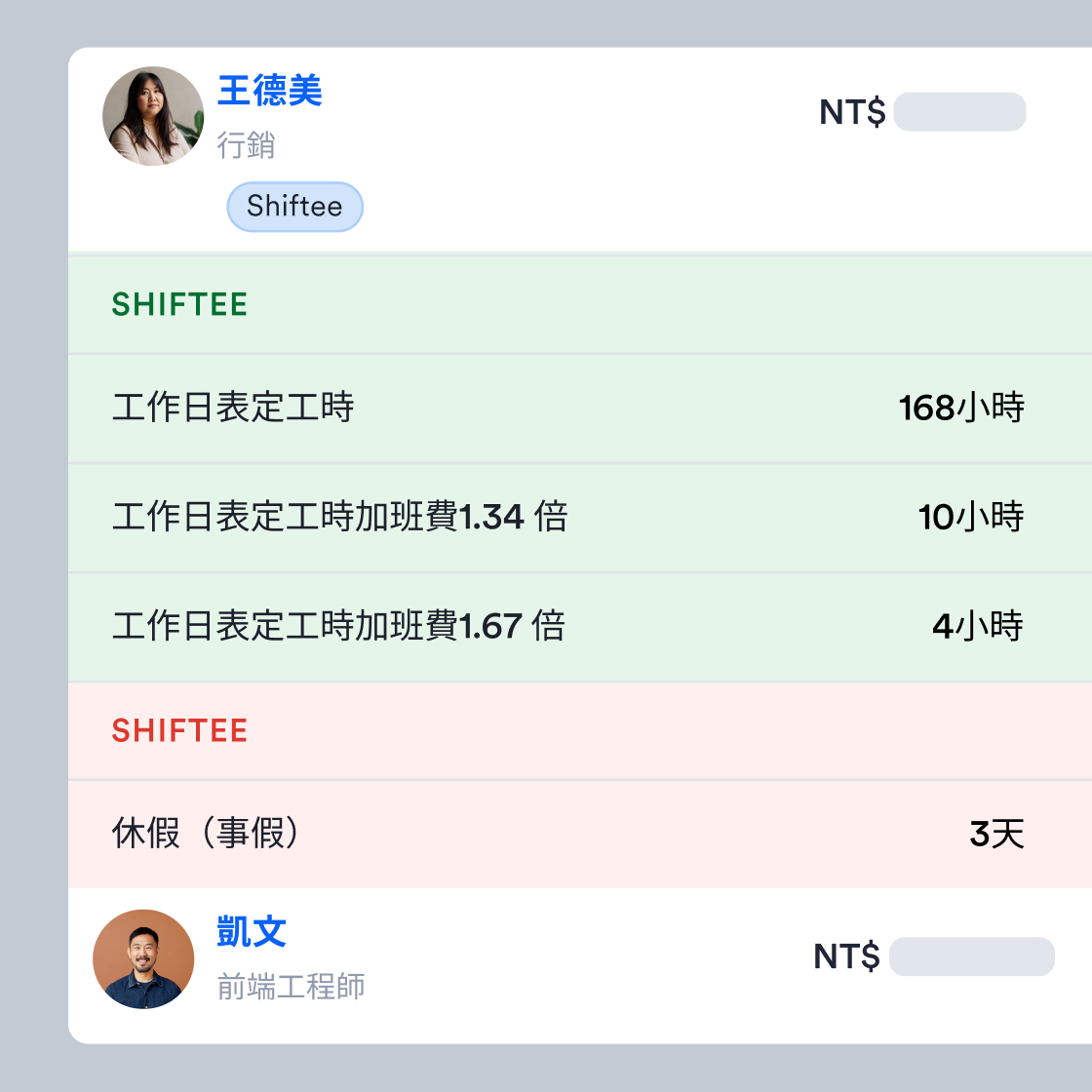Expand the green SHIFTEE earnings section
1092x1092 pixels.
click(x=179, y=304)
